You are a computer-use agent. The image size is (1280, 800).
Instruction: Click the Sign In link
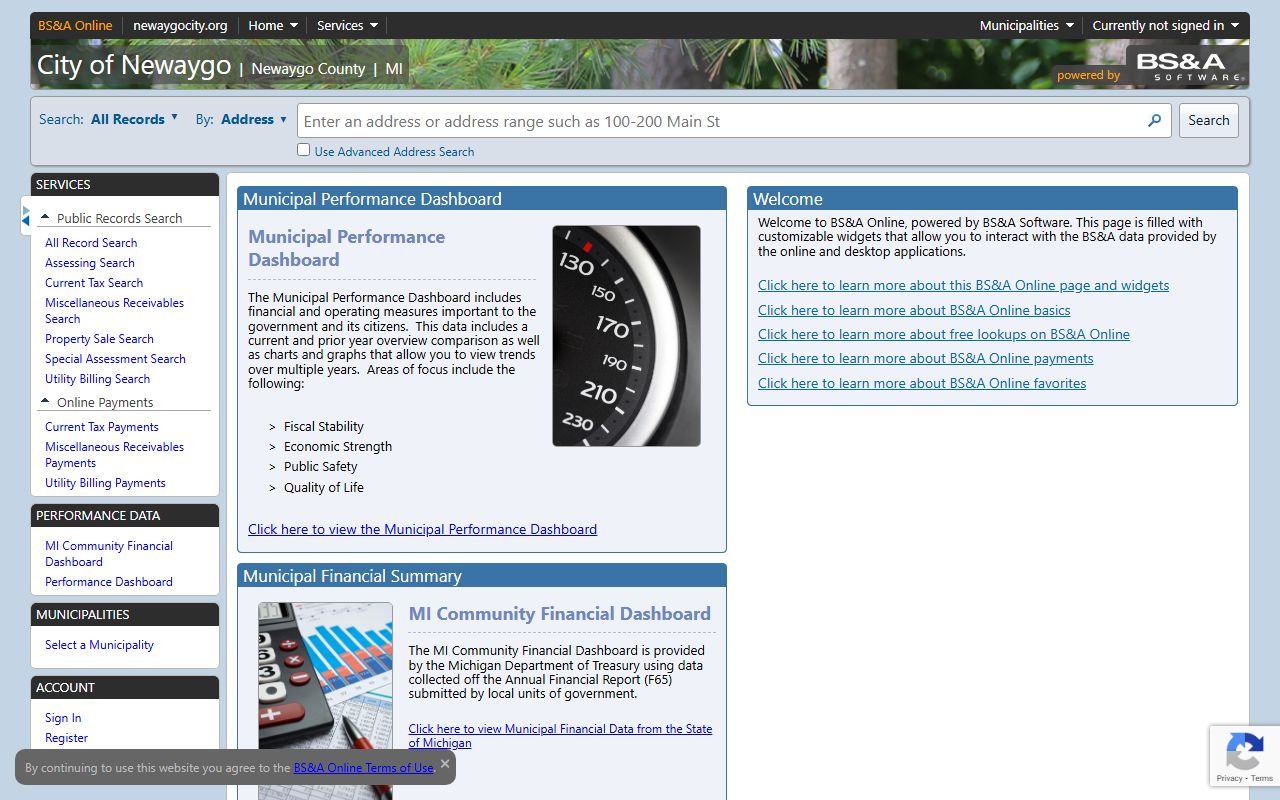click(63, 718)
